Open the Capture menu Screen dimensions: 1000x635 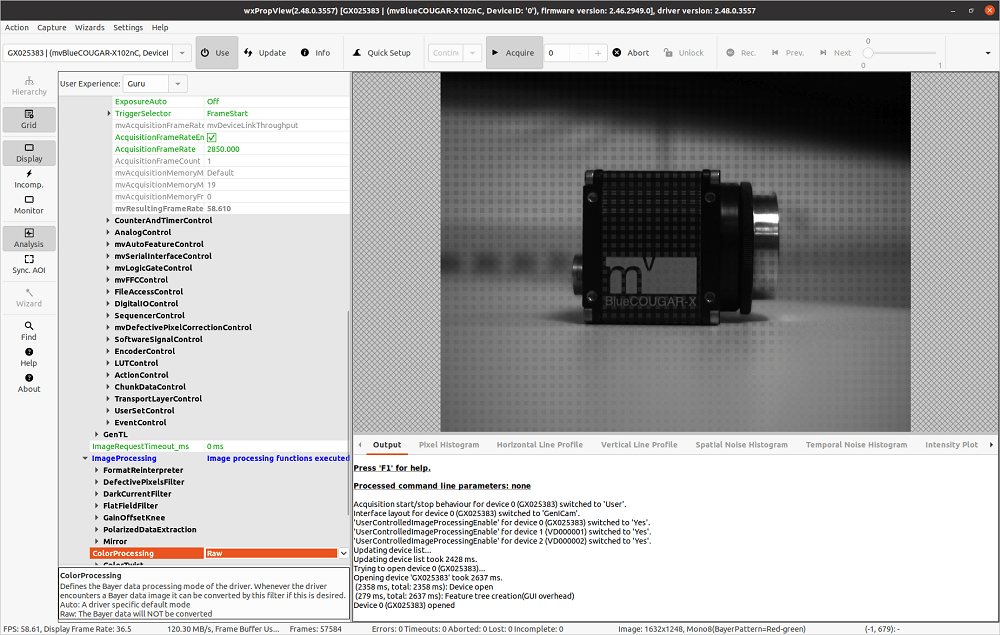[52, 27]
